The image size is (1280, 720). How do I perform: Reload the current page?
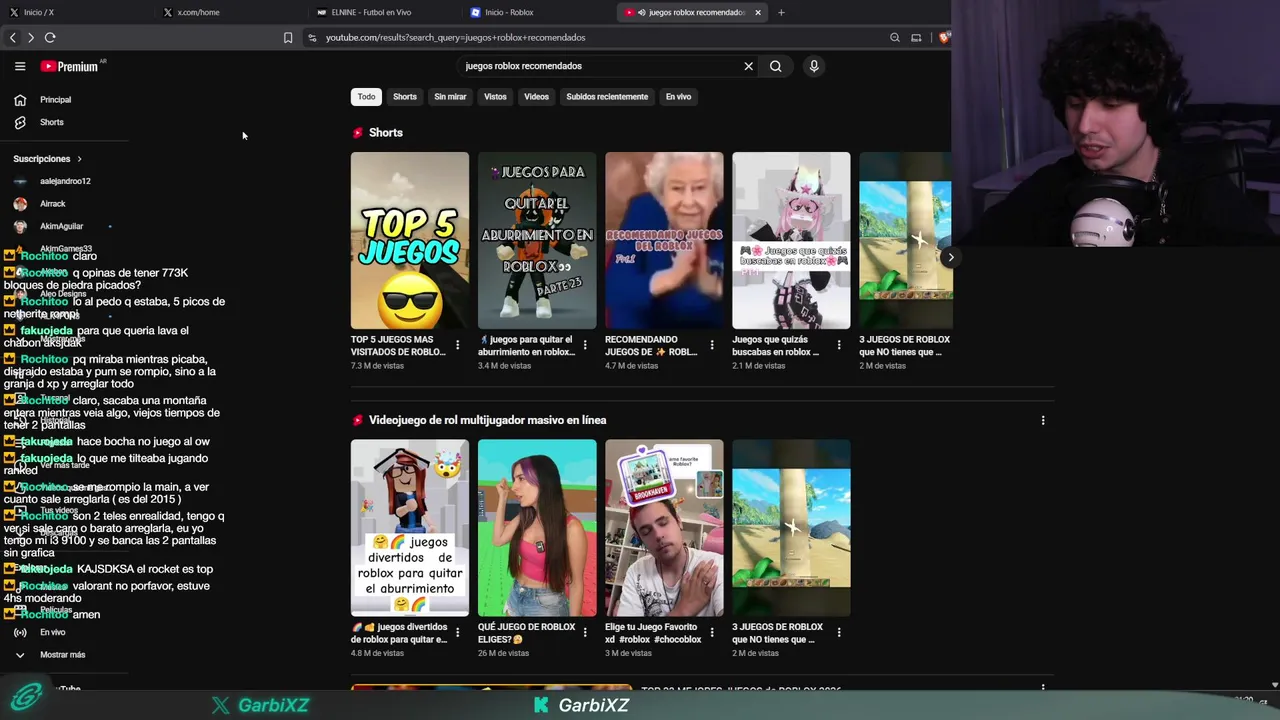tap(50, 37)
